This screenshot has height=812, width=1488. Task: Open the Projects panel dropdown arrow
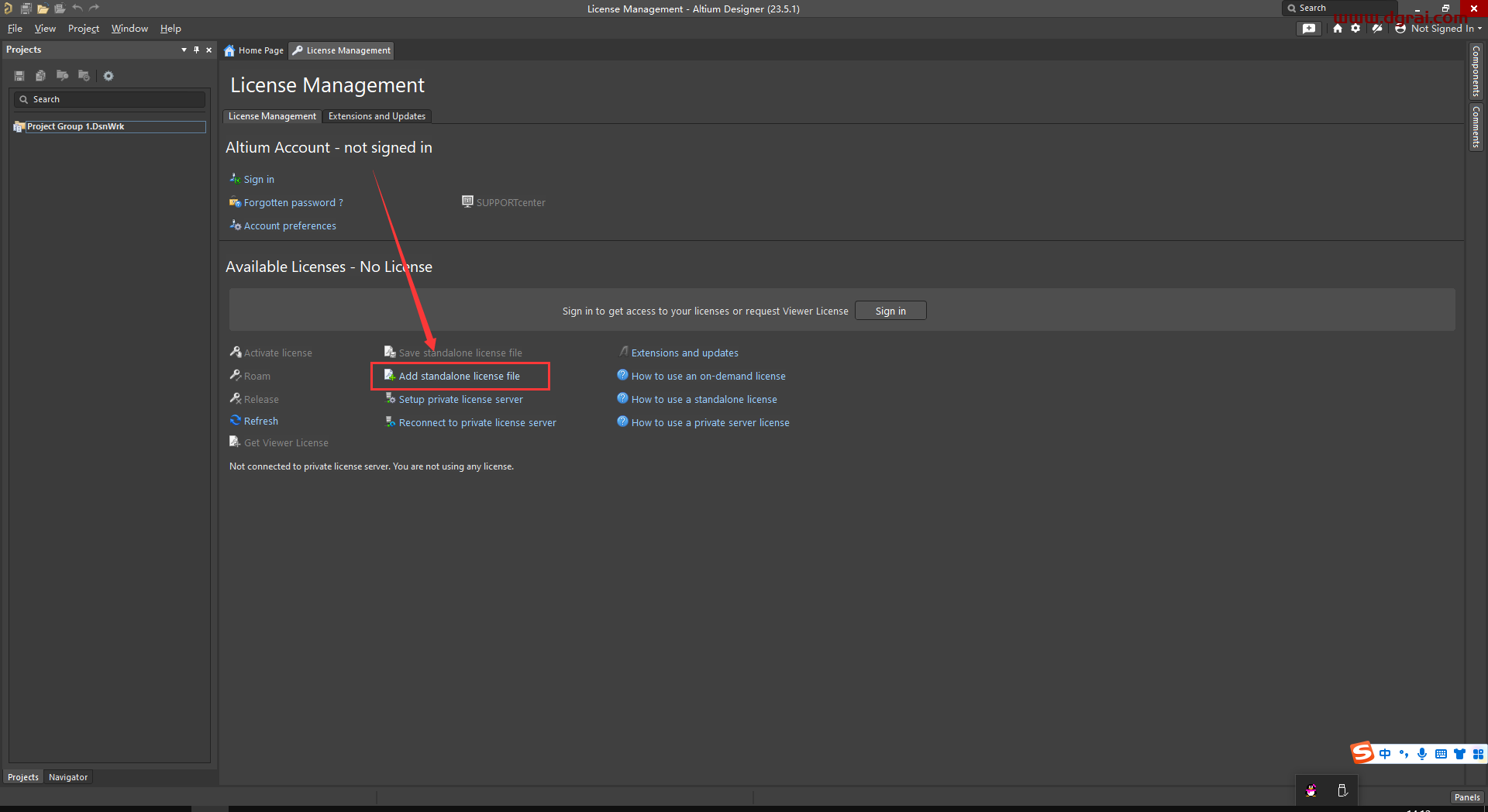[184, 50]
